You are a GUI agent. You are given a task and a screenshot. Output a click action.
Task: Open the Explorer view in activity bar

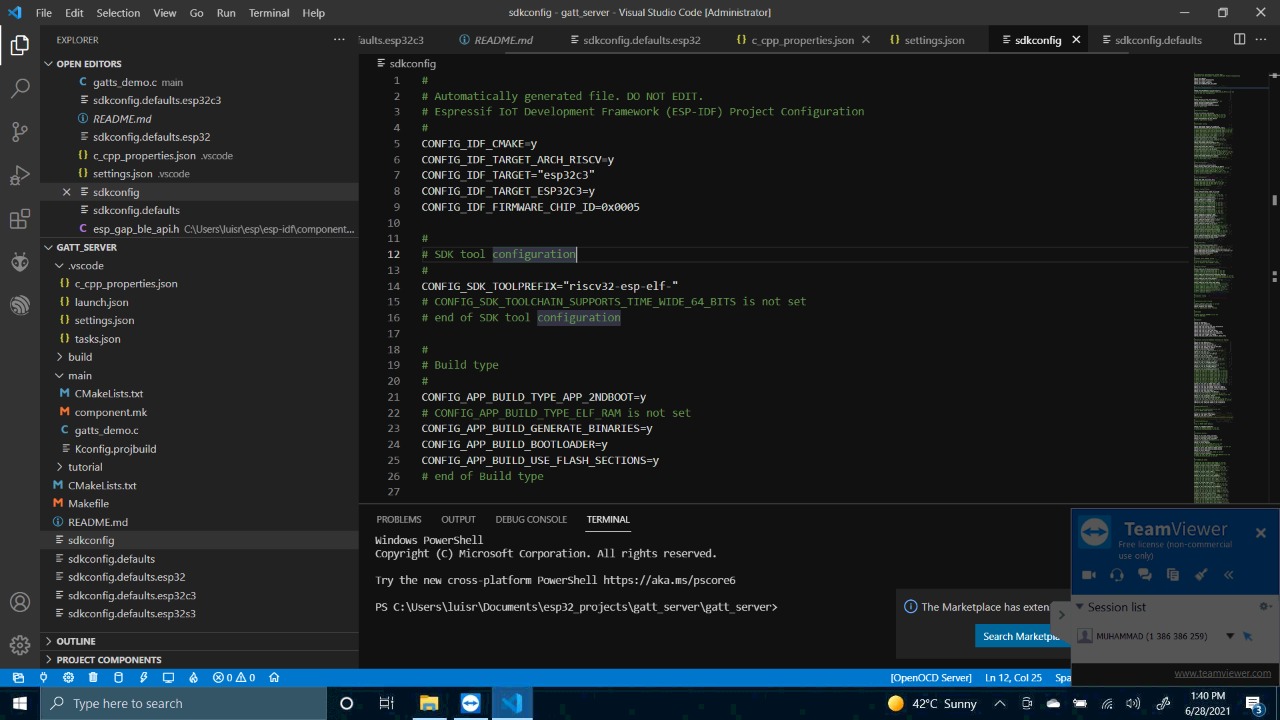tap(20, 45)
